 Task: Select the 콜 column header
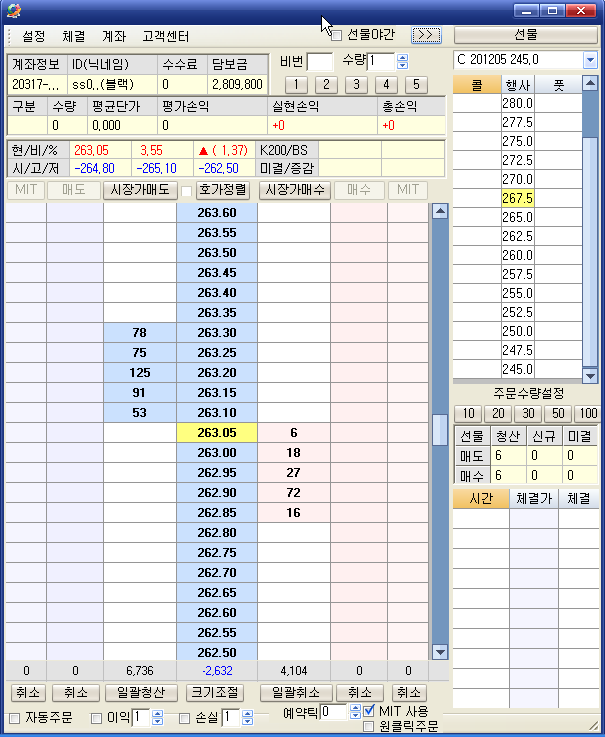pyautogui.click(x=477, y=85)
